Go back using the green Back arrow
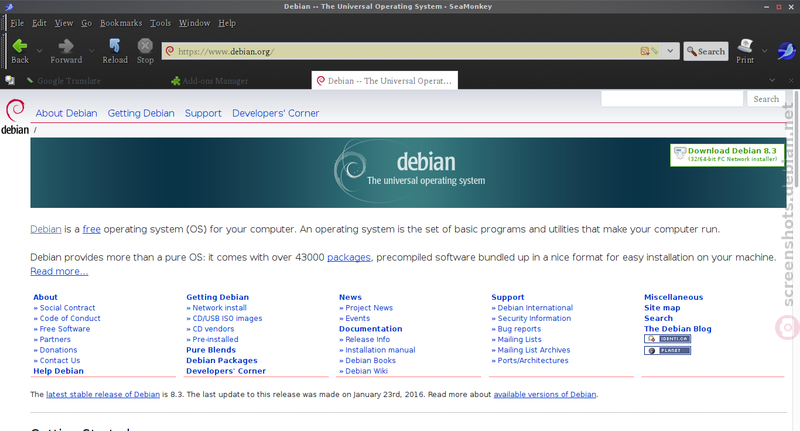This screenshot has height=431, width=800. coord(20,51)
